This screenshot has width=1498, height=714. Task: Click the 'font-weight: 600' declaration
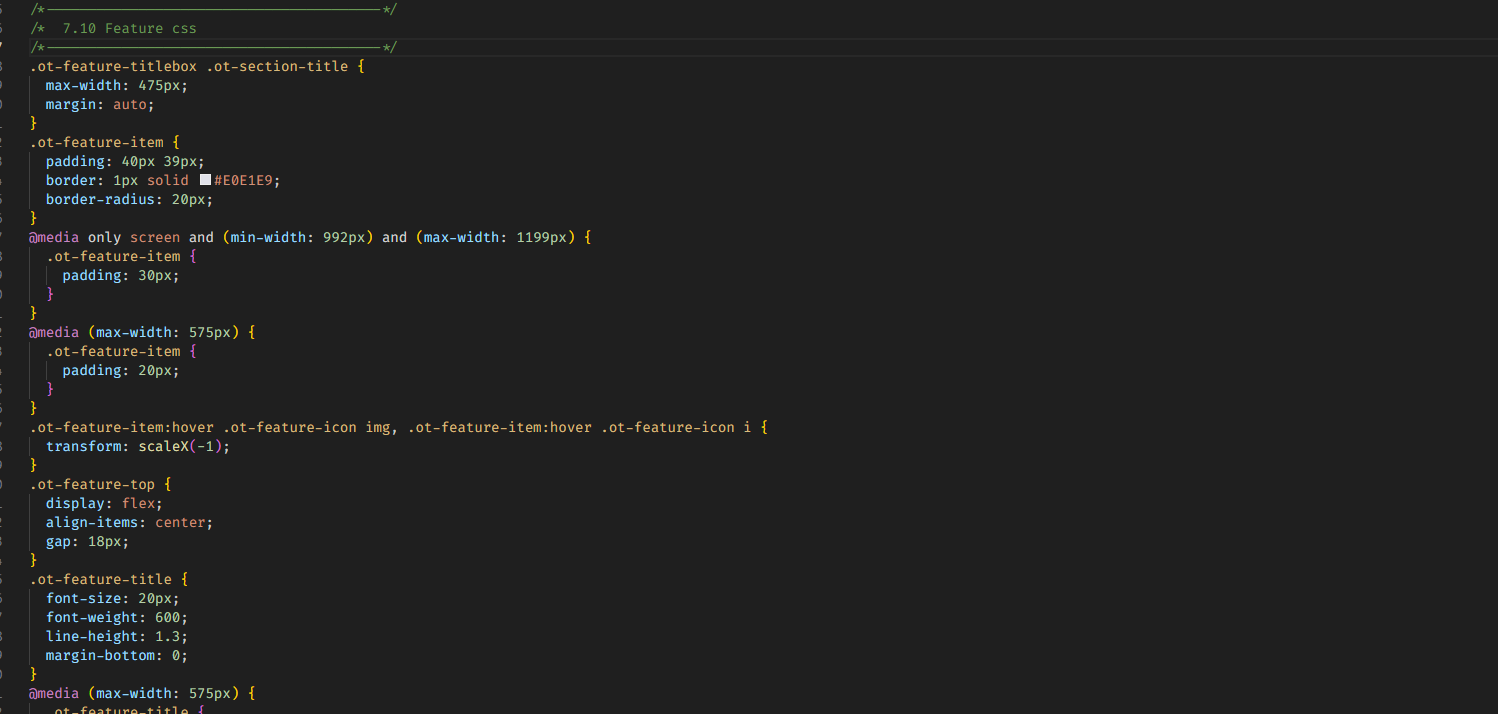(117, 617)
